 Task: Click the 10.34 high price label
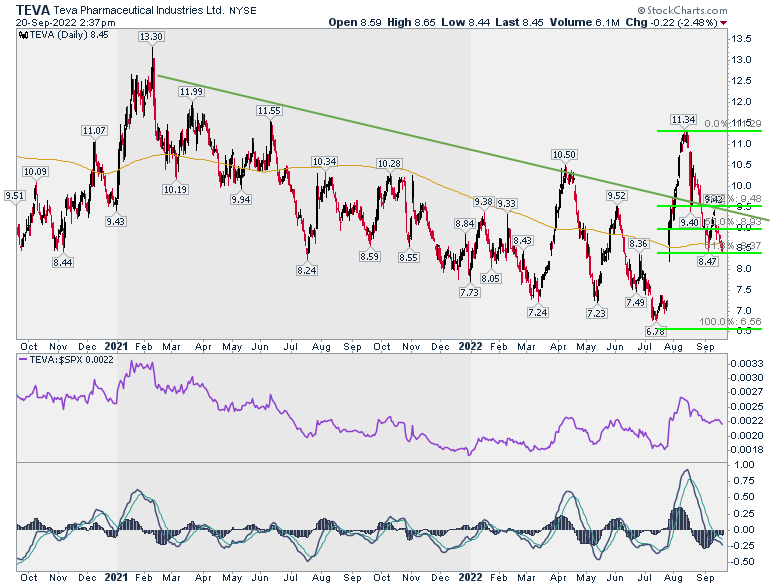(324, 162)
